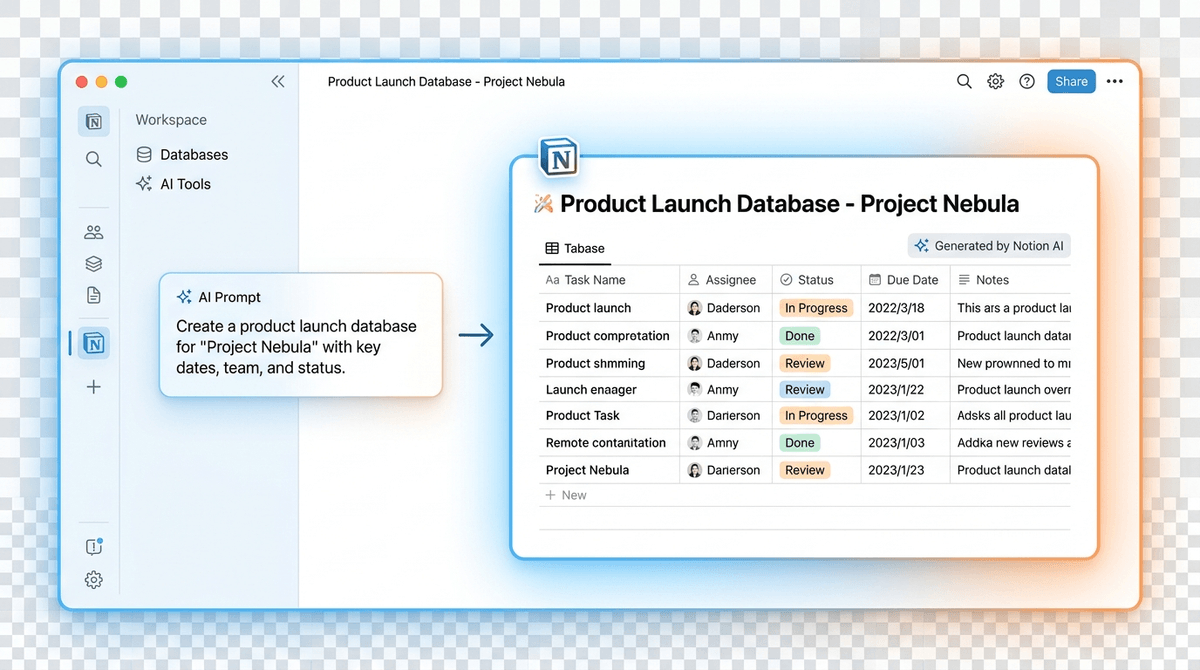Click the Generated by Notion AI badge
The width and height of the screenshot is (1200, 670).
(988, 246)
